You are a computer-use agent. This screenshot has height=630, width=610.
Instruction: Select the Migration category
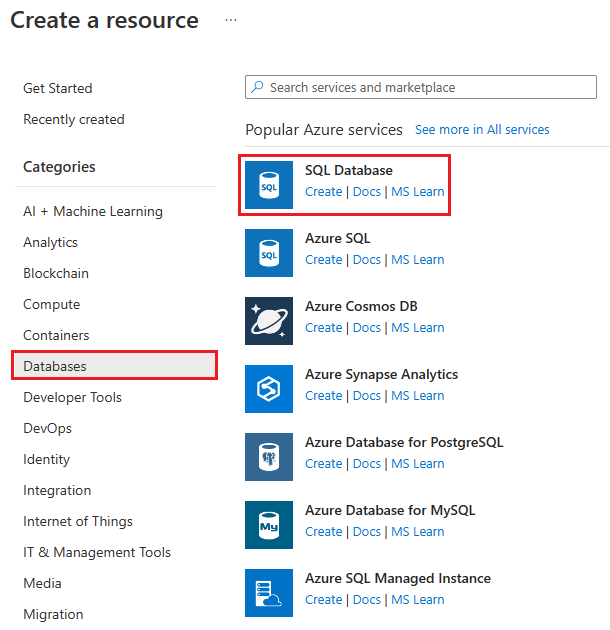[53, 614]
